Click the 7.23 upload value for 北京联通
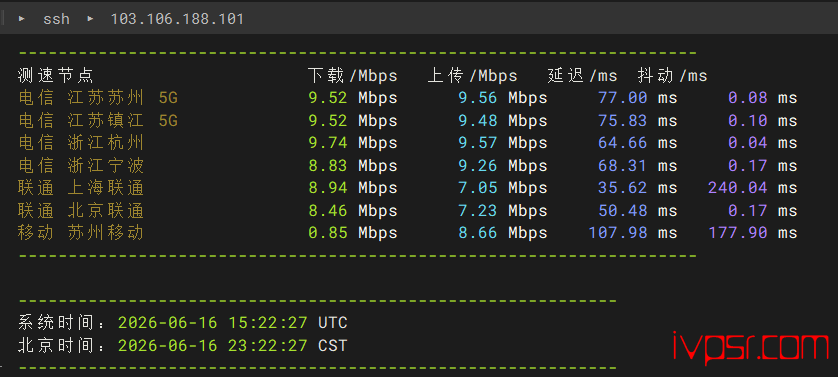The width and height of the screenshot is (838, 377). [478, 210]
